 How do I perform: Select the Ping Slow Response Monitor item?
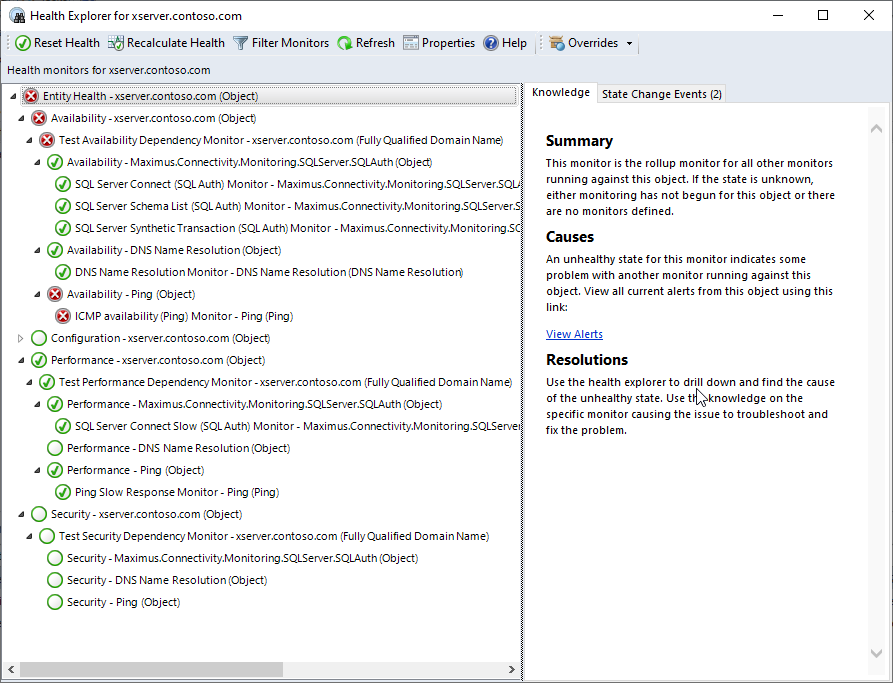[x=176, y=492]
